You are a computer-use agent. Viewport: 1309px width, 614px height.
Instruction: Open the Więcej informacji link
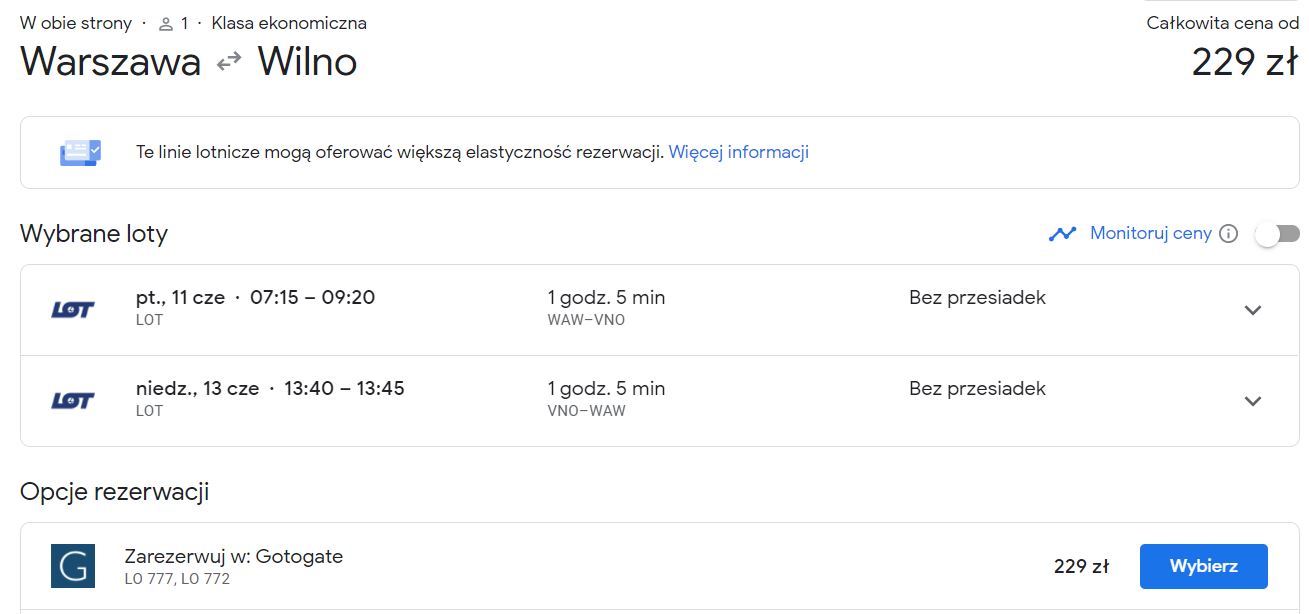pos(738,152)
